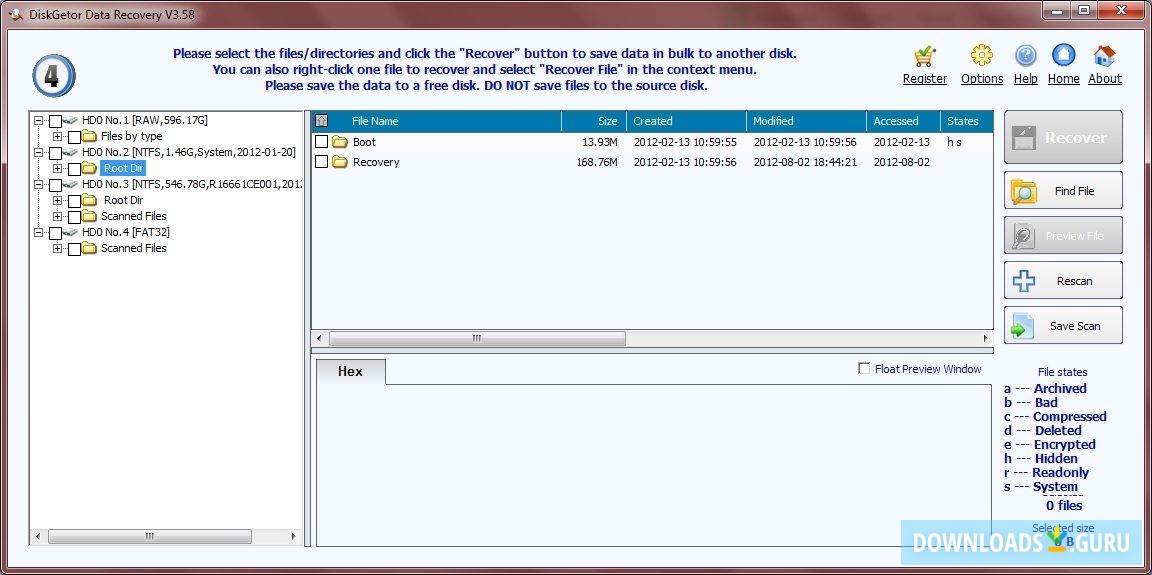Collapse the HD0 No.2 tree node
Viewport: 1152px width, 575px height.
(x=38, y=152)
